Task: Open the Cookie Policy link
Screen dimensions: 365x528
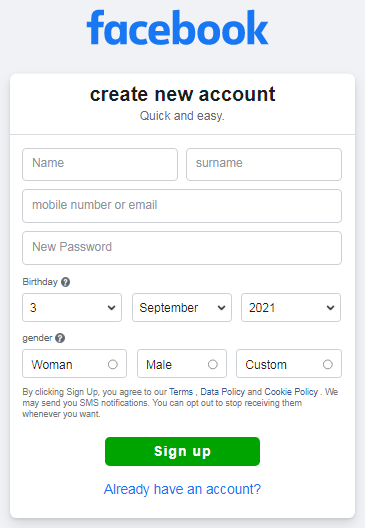Action: pos(291,392)
